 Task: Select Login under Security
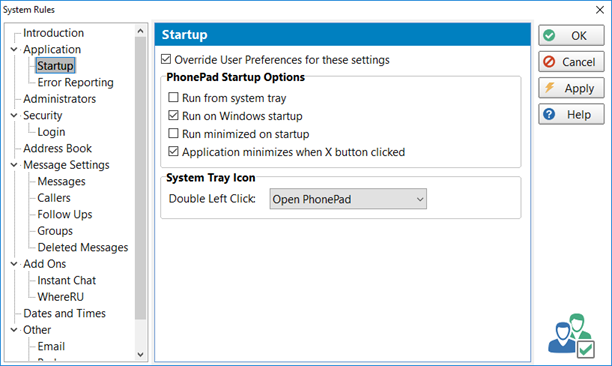click(51, 132)
